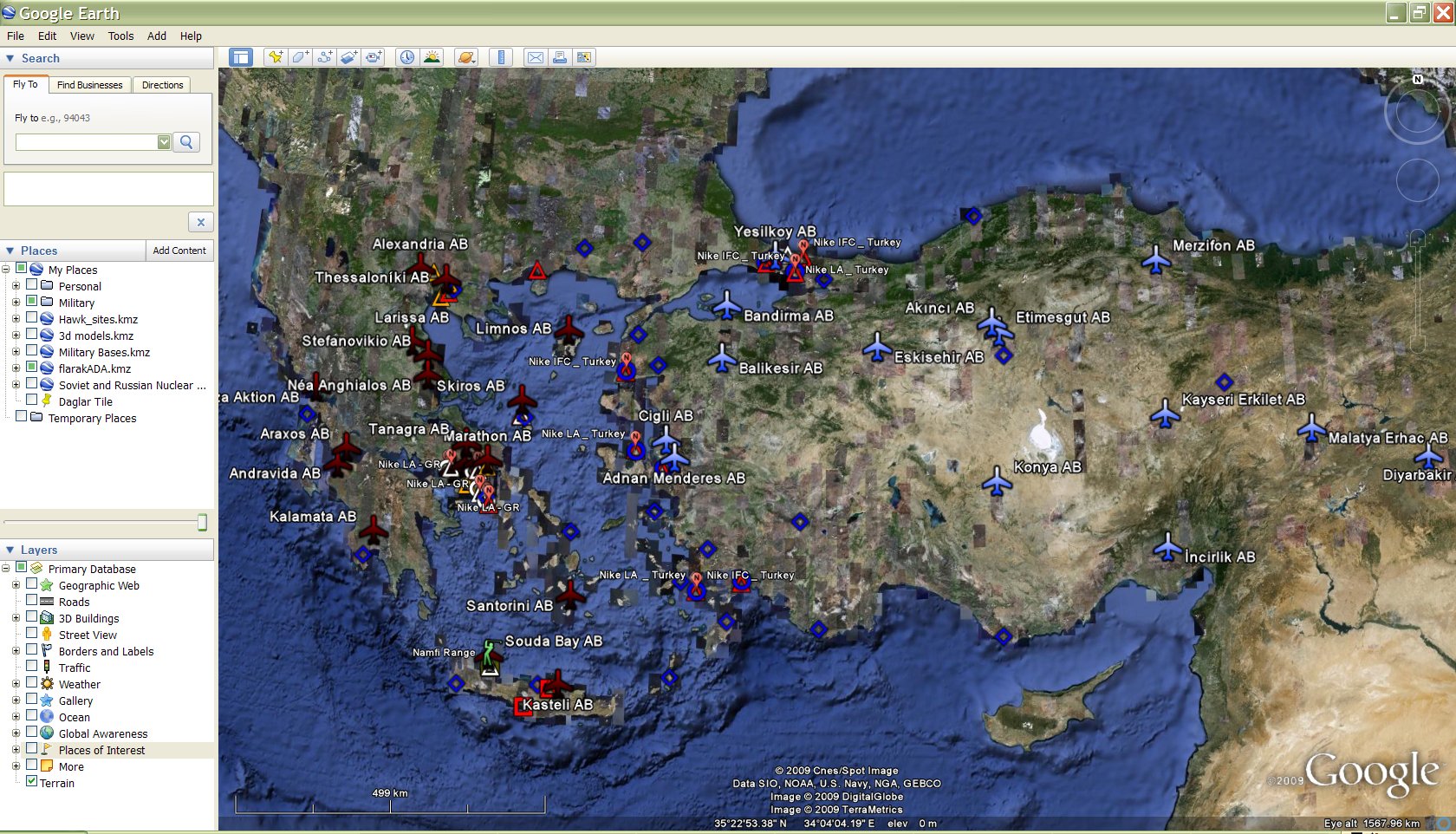Expand the Gallery layer node
Viewport: 1456px width, 834px height.
[x=16, y=700]
